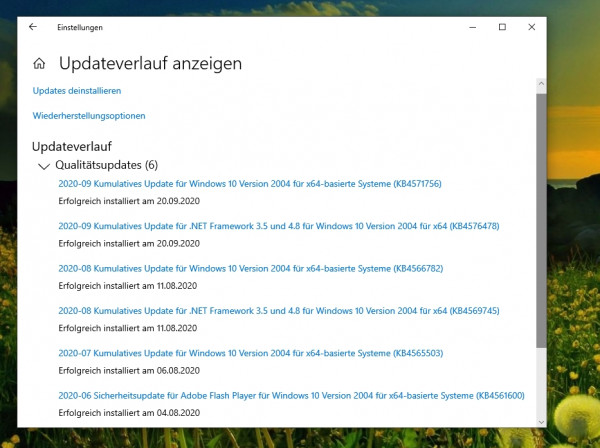The image size is (600, 448).
Task: Open 2020-07 cumulative update KB4565503
Action: 251,353
